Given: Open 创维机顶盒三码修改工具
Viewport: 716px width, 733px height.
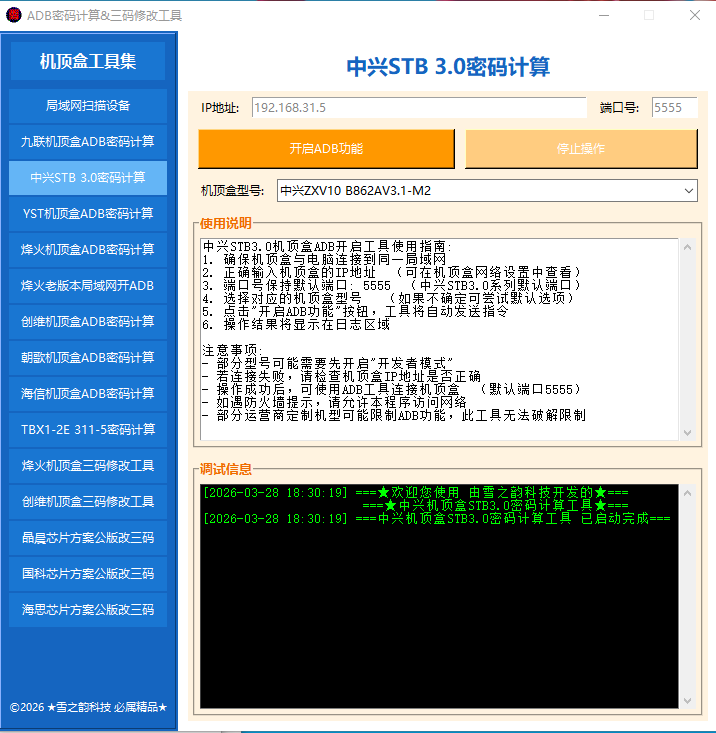Looking at the screenshot, I should [x=88, y=502].
